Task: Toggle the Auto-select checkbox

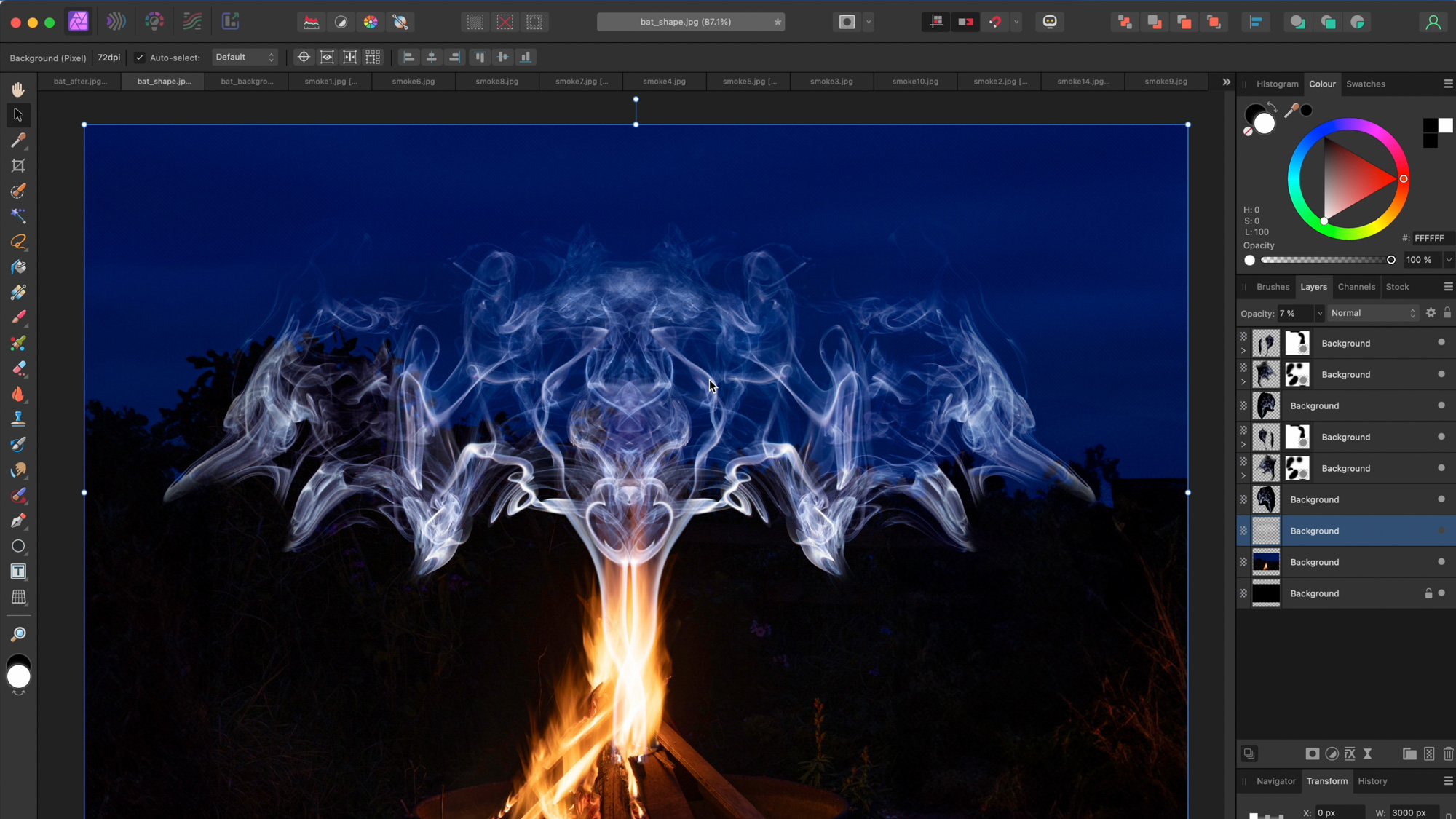Action: pos(140,58)
